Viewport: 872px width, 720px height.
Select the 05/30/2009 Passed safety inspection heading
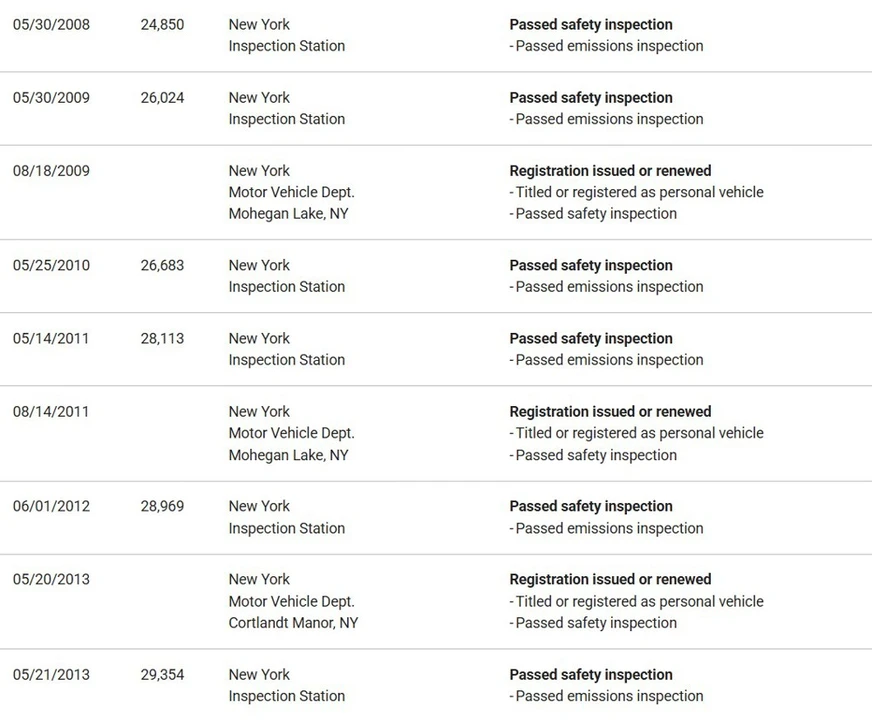pyautogui.click(x=591, y=98)
